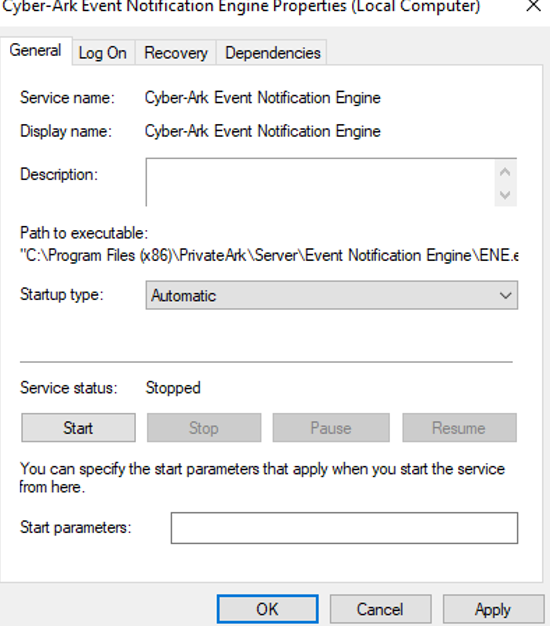The height and width of the screenshot is (626, 550).
Task: Cancel the service properties dialog
Action: 380,609
